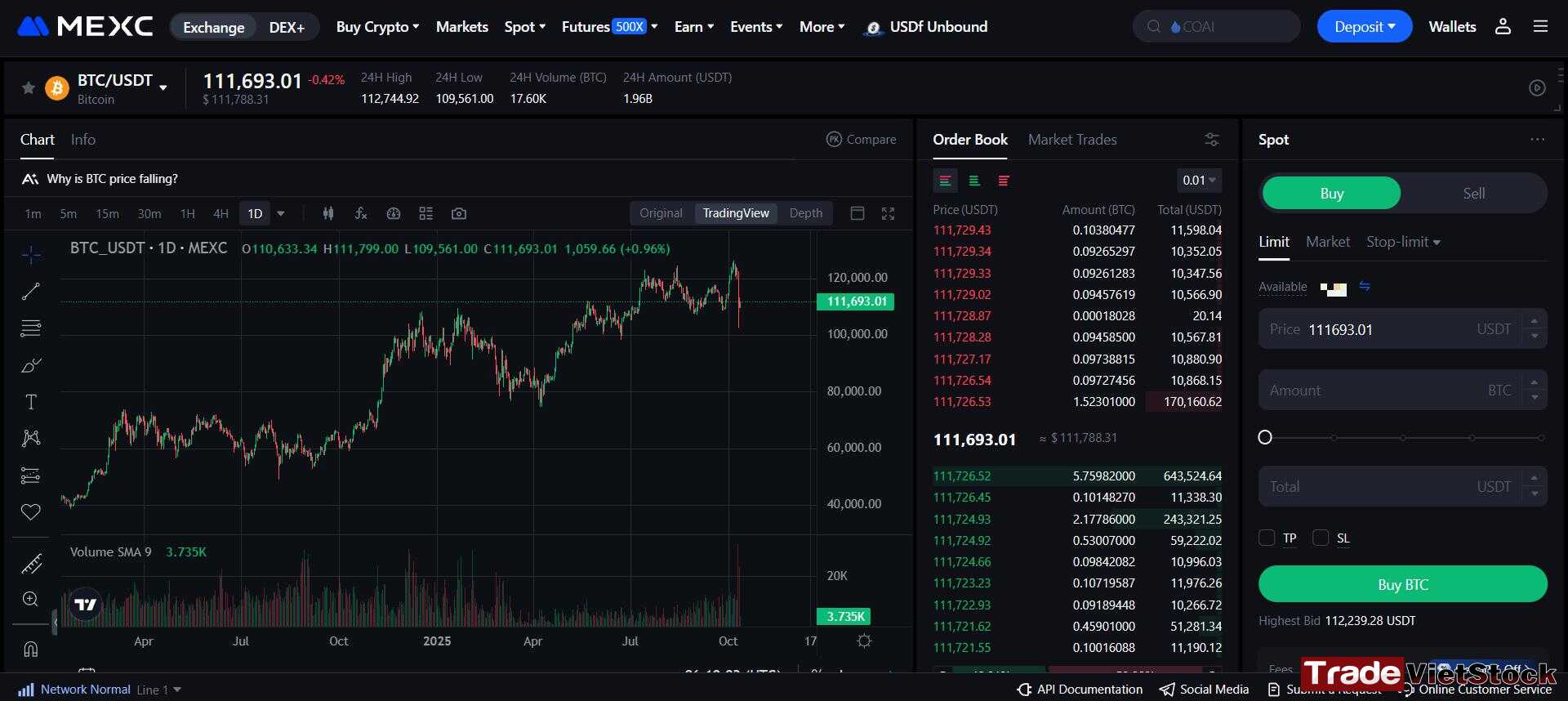Open chart axis settings gear icon
The height and width of the screenshot is (701, 1568).
864,641
